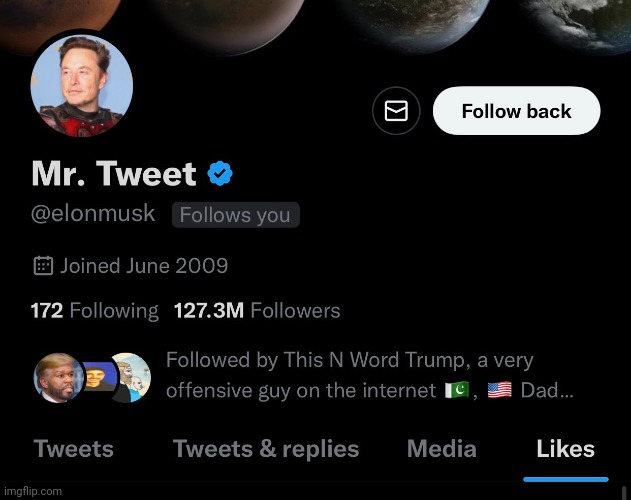This screenshot has height=500, width=631.
Task: Open the 127.3M Followers list
Action: [x=257, y=311]
